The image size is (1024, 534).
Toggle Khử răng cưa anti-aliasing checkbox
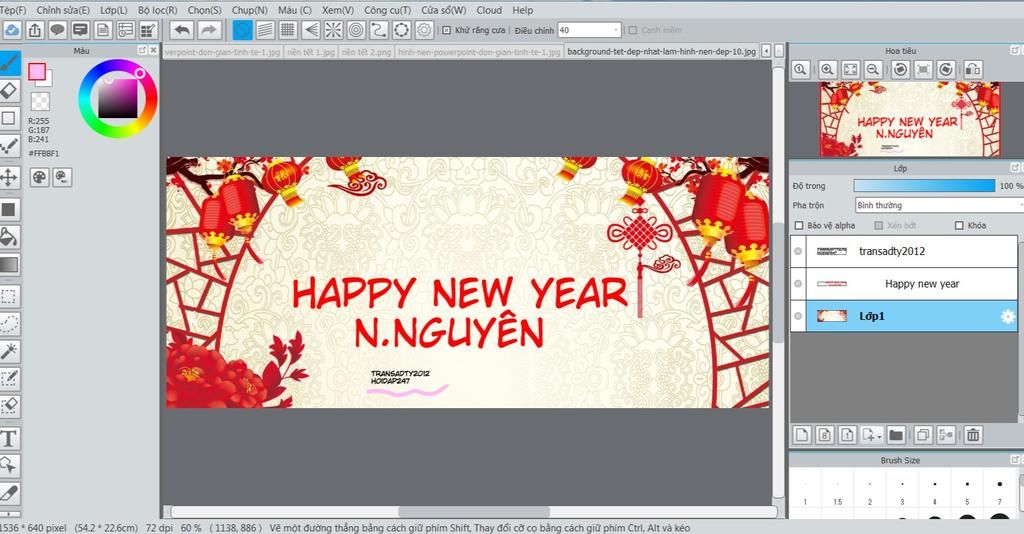coord(447,30)
